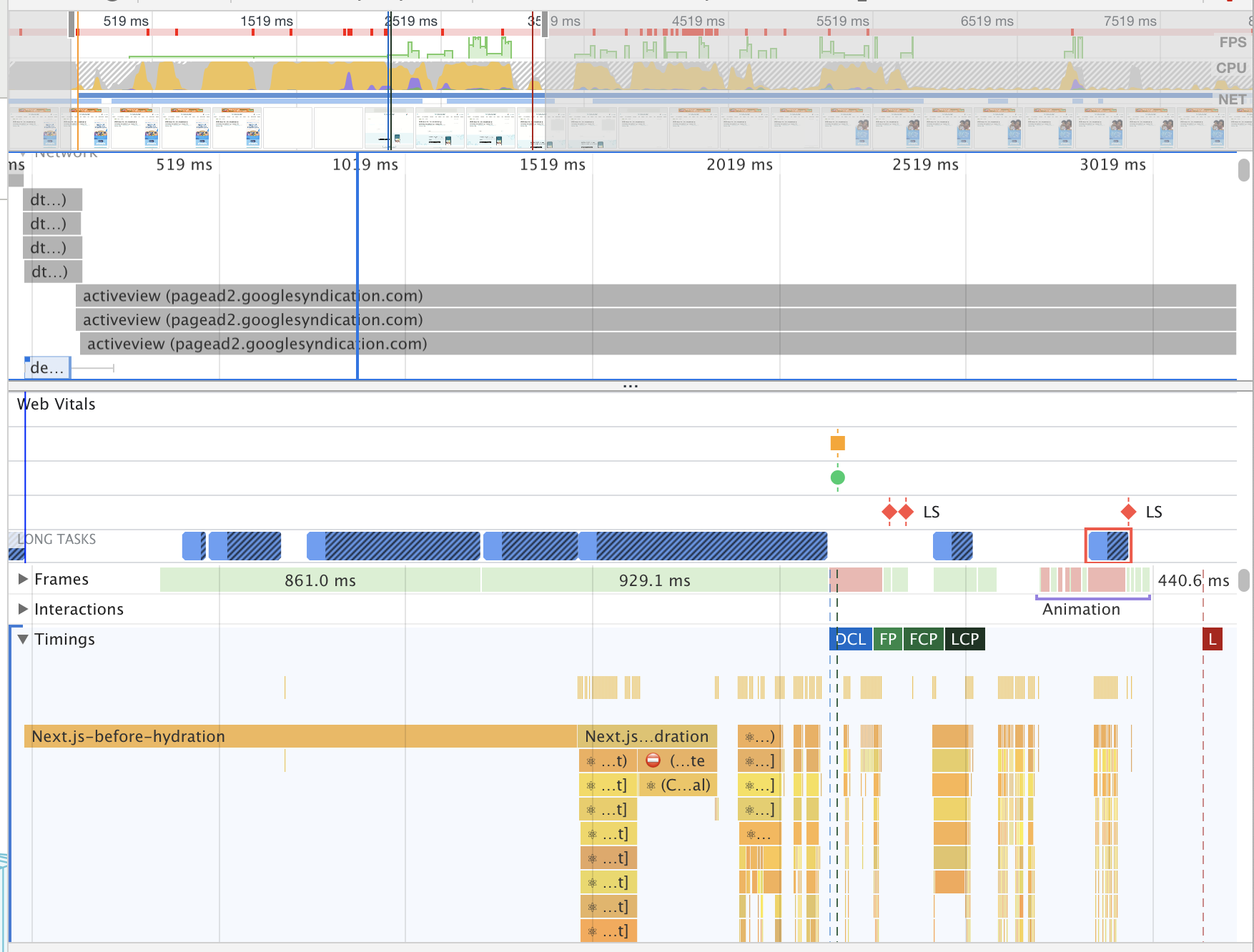Click the red L load marker
This screenshot has height=952, width=1254.
click(1212, 639)
